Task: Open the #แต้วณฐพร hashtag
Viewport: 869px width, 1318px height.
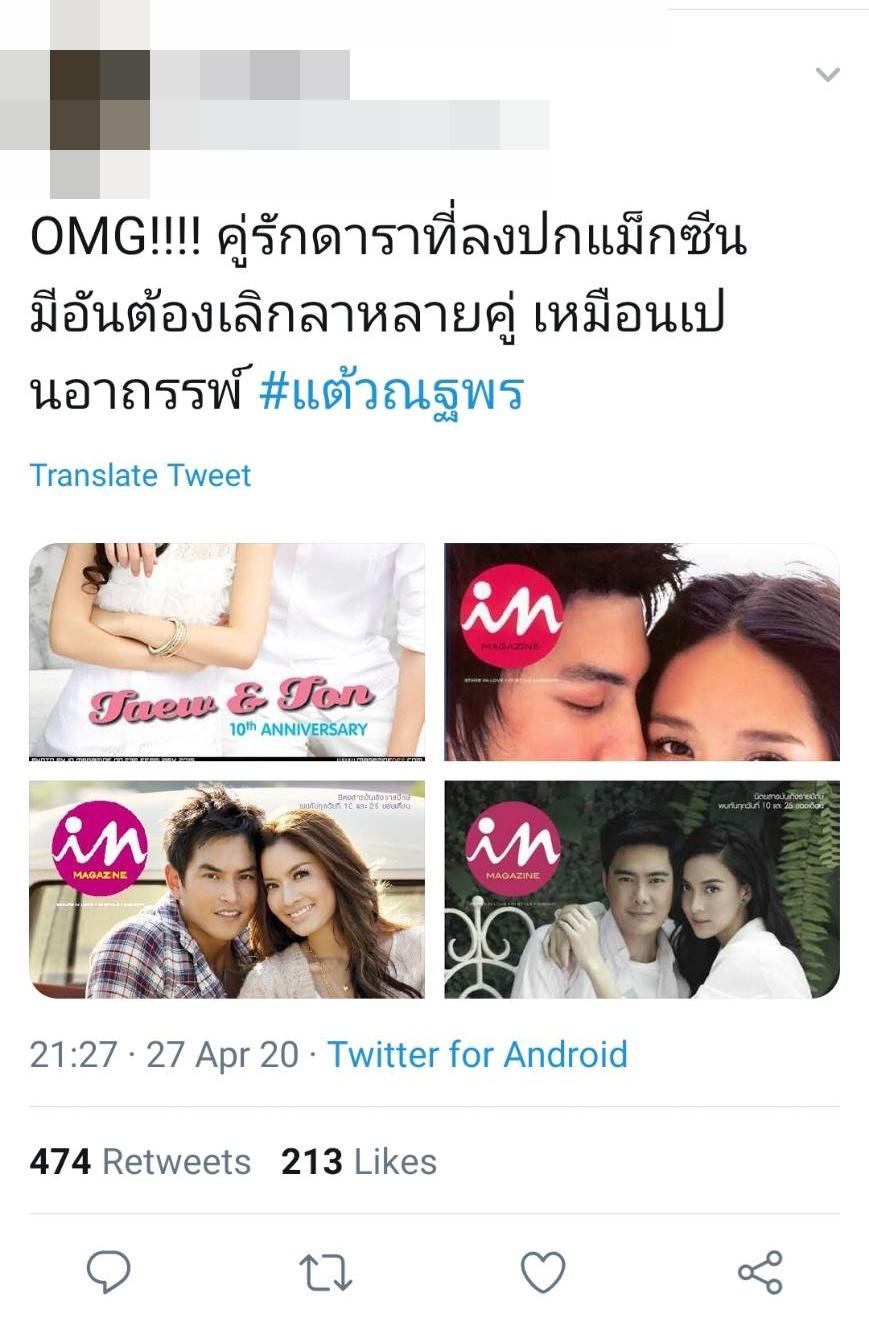Action: [391, 391]
